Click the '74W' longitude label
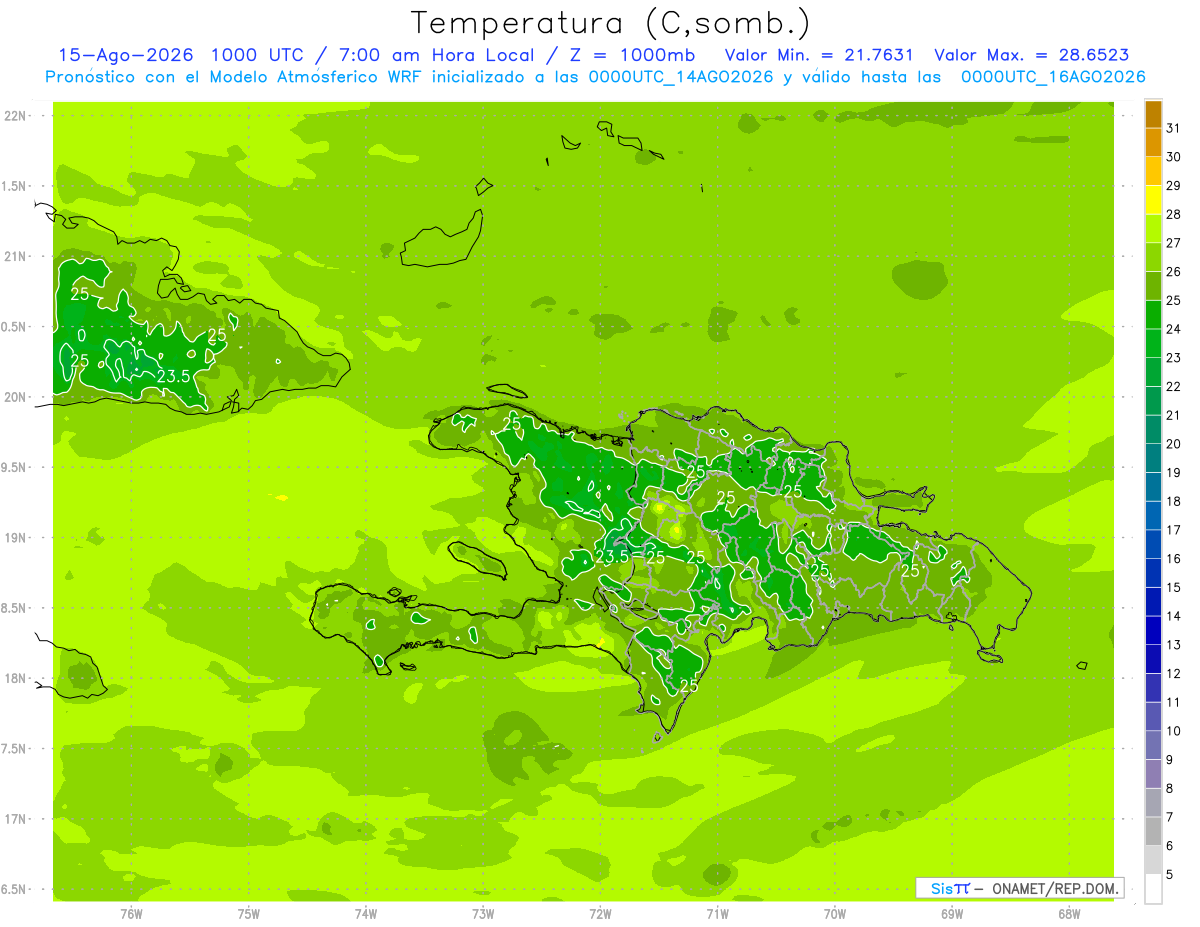 pos(366,914)
